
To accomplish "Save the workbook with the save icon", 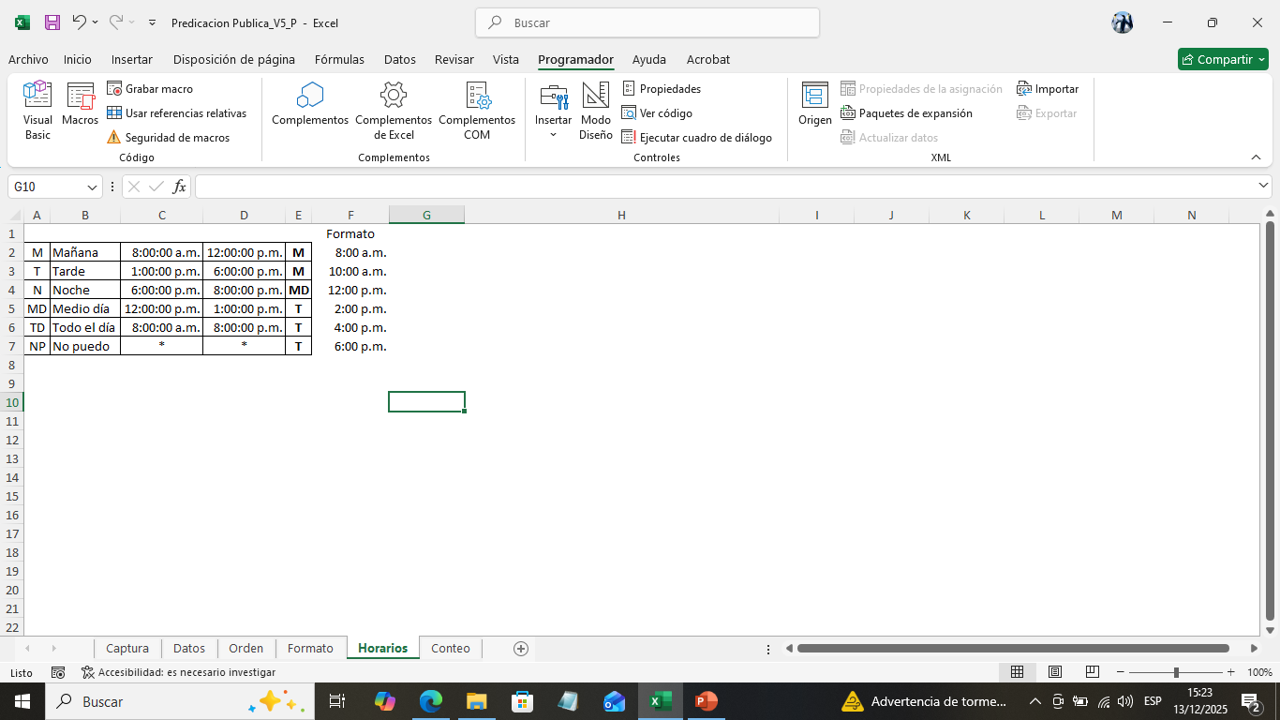I will coord(53,22).
